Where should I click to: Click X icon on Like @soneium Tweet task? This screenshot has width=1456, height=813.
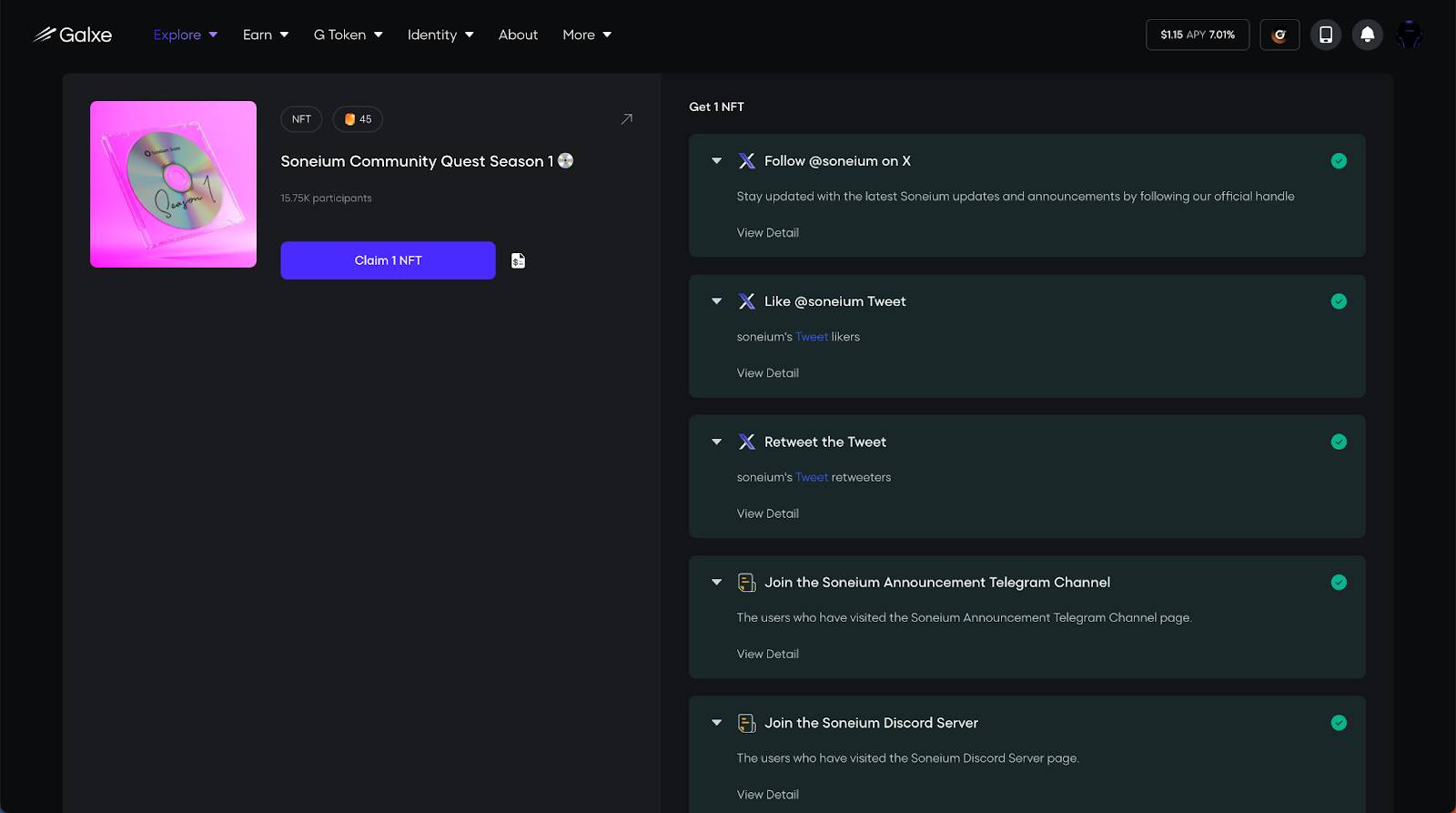click(x=746, y=301)
